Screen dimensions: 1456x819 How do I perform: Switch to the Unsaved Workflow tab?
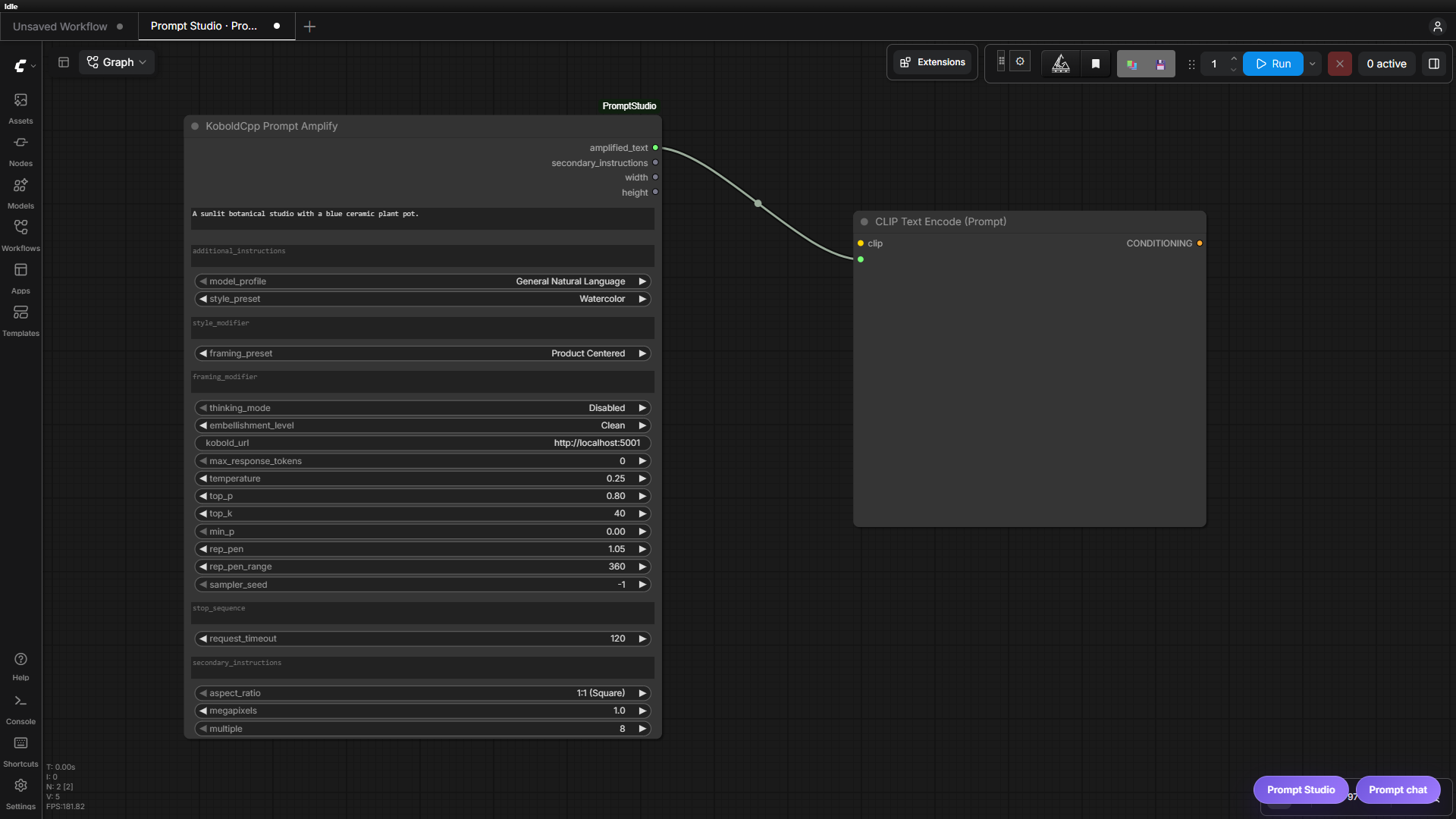click(x=68, y=27)
